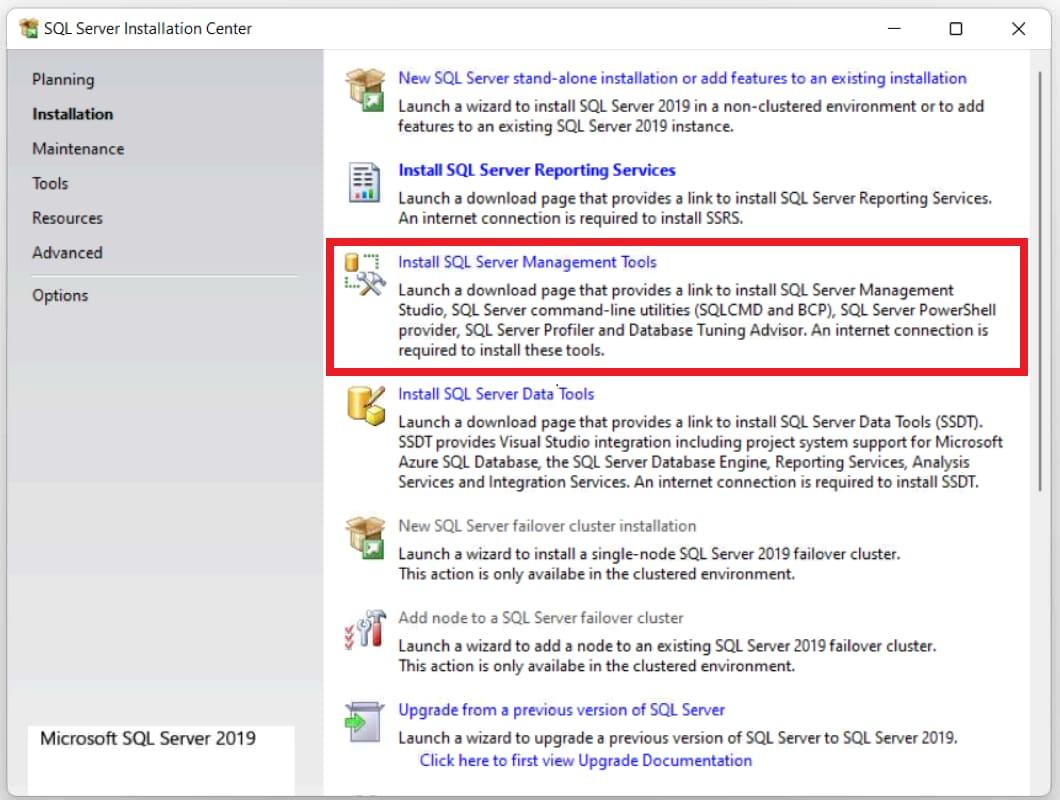The width and height of the screenshot is (1060, 800).
Task: Select the Installation section in sidebar
Action: click(72, 114)
